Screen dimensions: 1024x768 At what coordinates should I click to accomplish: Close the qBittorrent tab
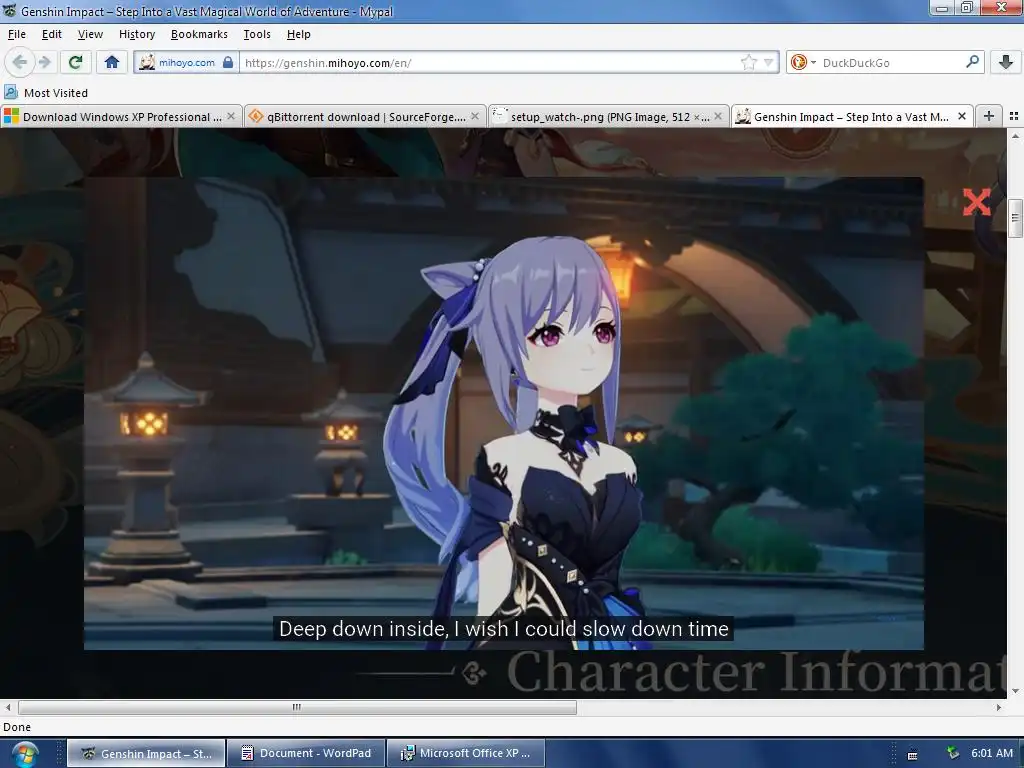click(475, 116)
